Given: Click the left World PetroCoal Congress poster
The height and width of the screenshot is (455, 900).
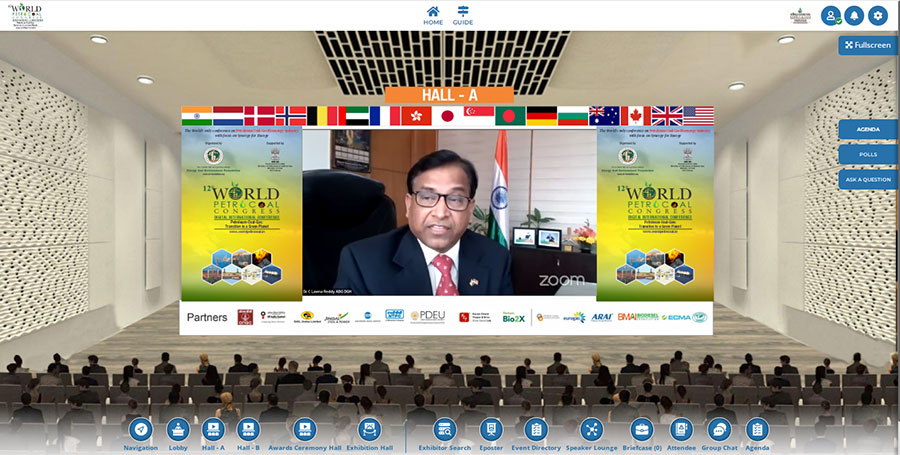Looking at the screenshot, I should pyautogui.click(x=242, y=214).
